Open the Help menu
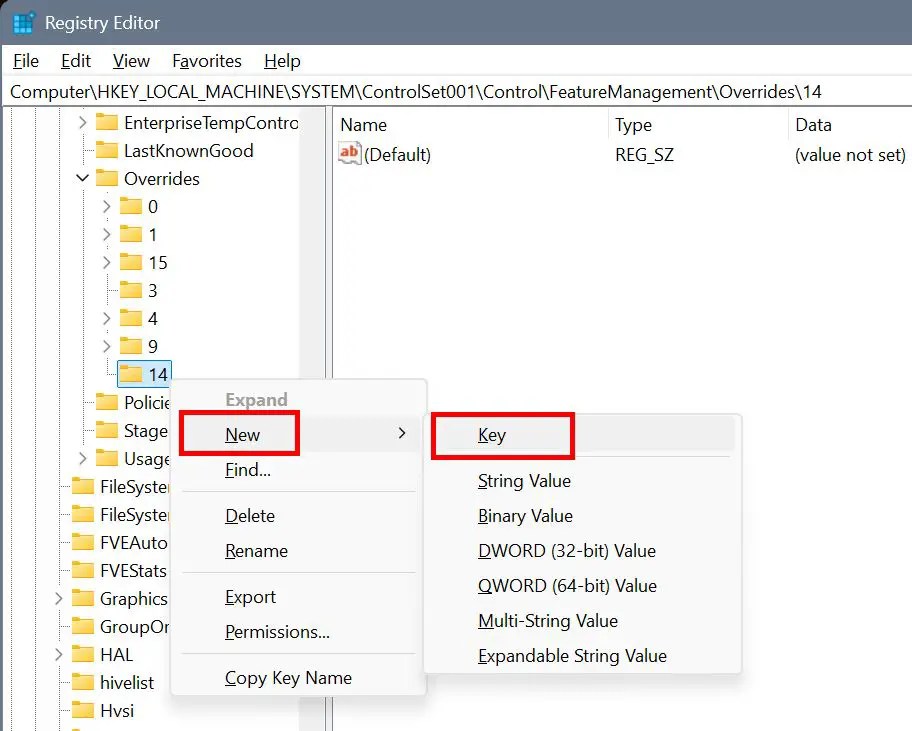912x731 pixels. pos(282,60)
